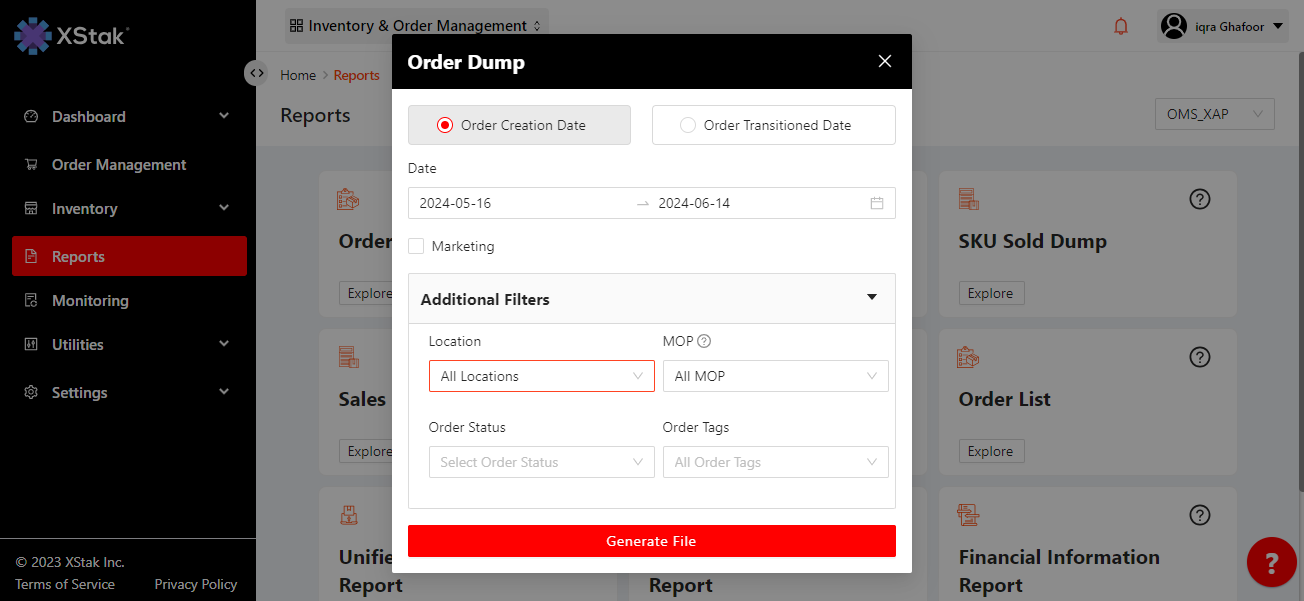
Task: Open Order Management in sidebar
Action: tap(119, 165)
